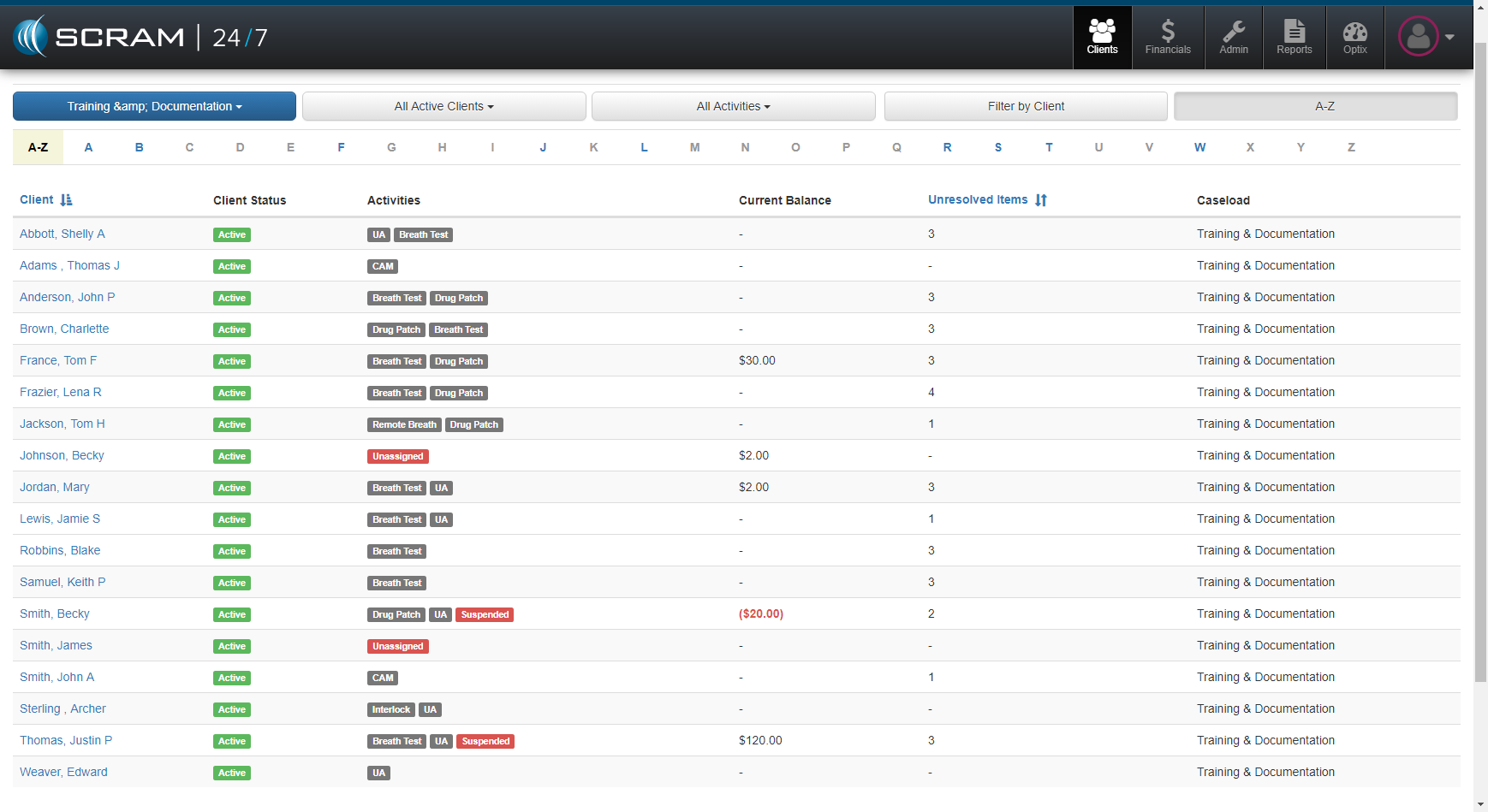Toggle the A-Z button on the right
Viewport: 1488px width, 812px height.
click(1315, 106)
